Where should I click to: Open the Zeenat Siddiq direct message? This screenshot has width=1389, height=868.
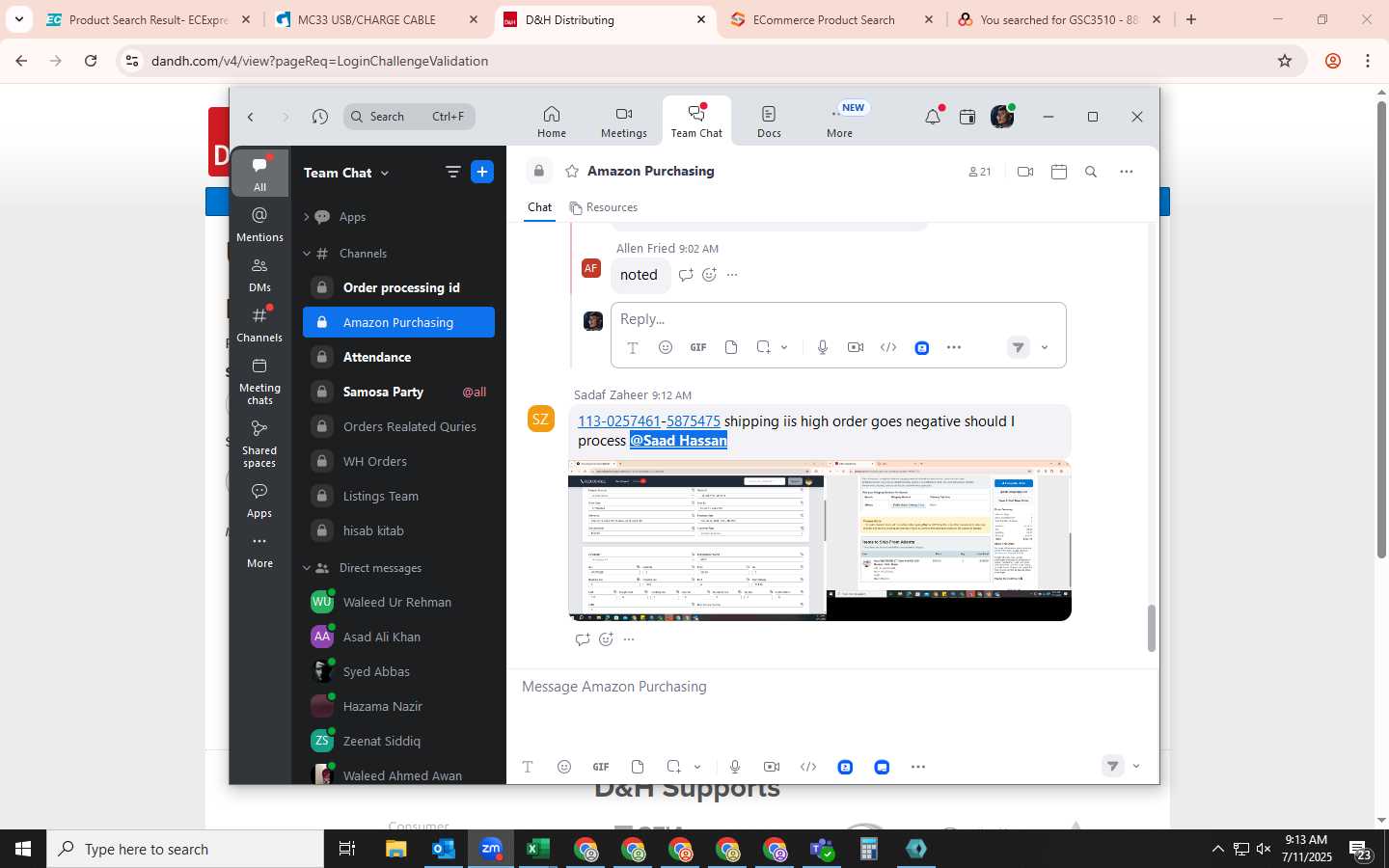[398, 741]
